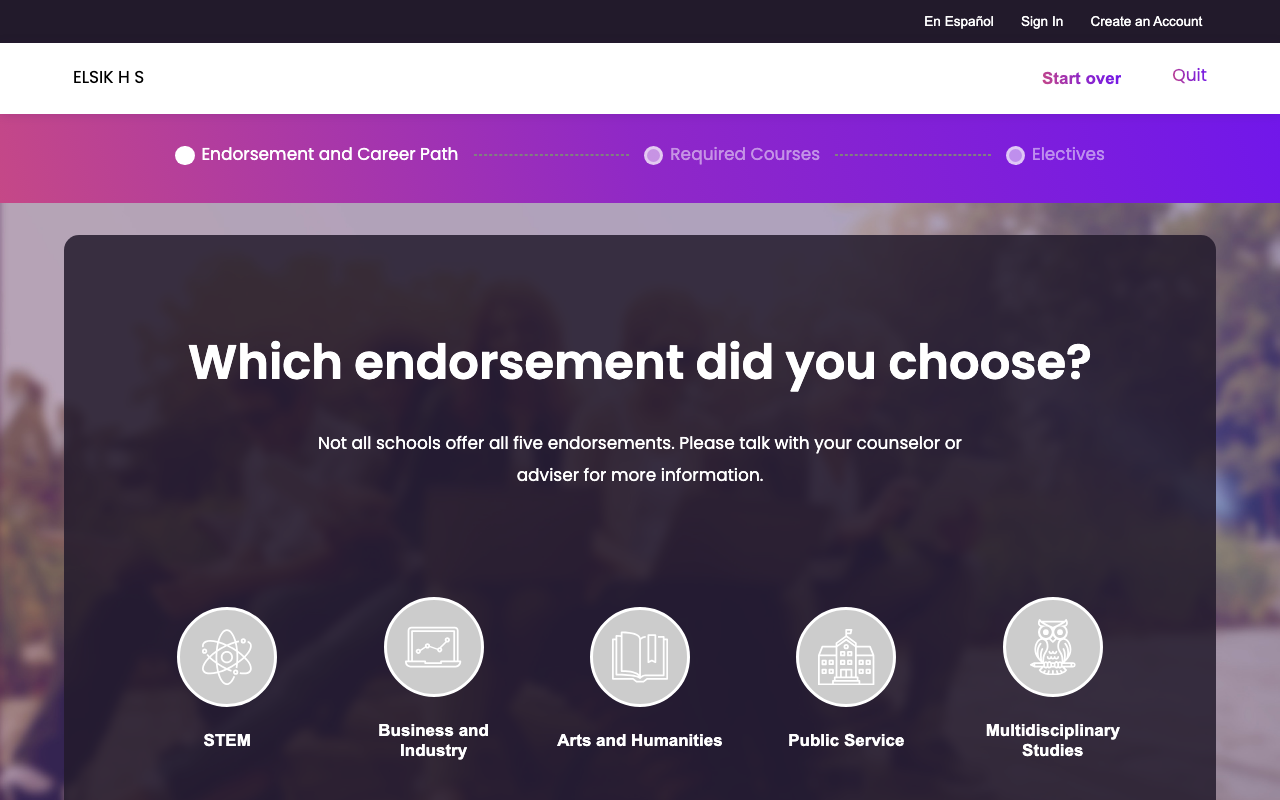Image resolution: width=1280 pixels, height=800 pixels.
Task: Click the ELSIK H S school name
Action: [x=108, y=77]
